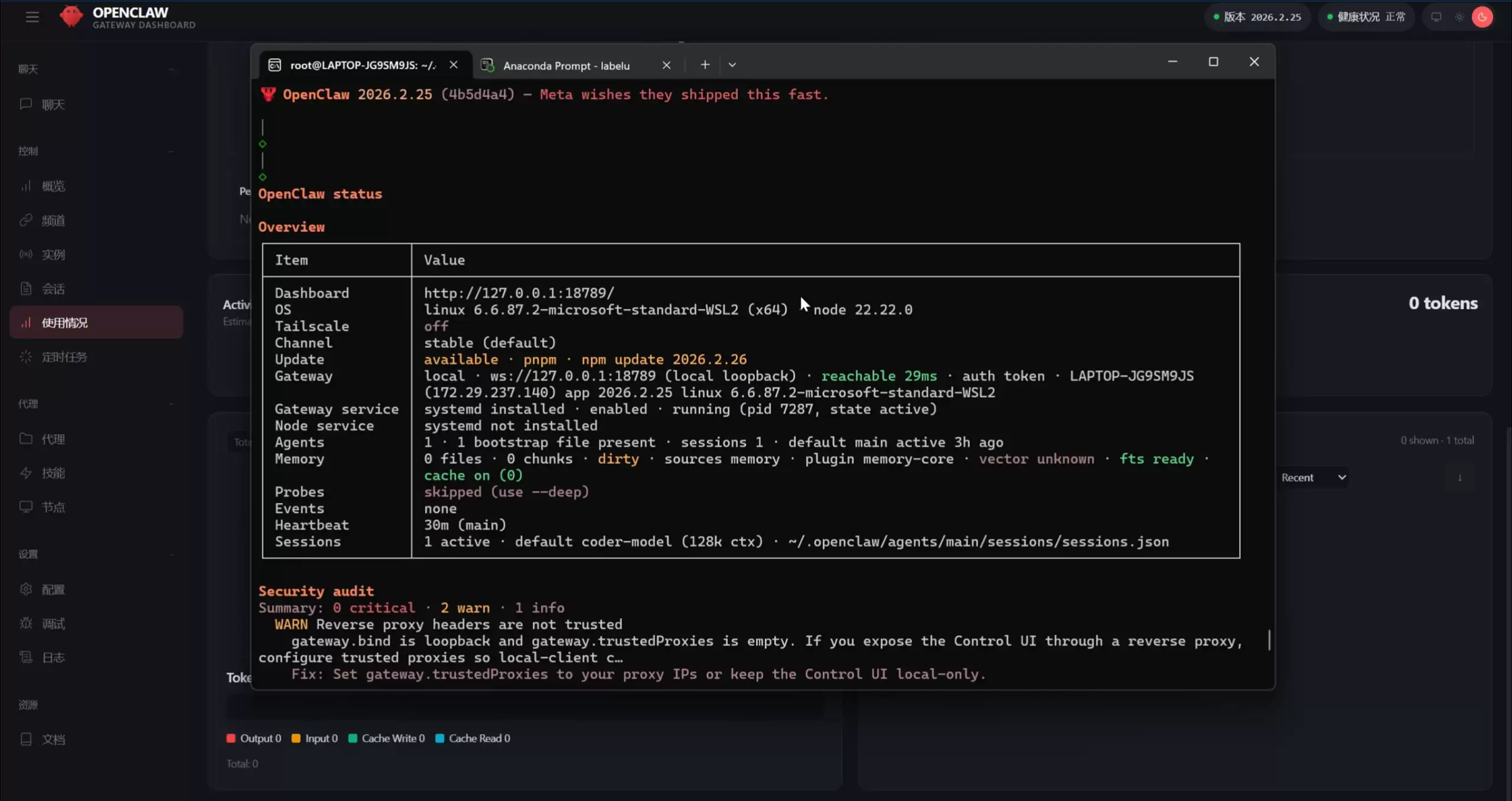Click the OpenClaw lobster logo
The width and height of the screenshot is (1512, 801).
[71, 17]
